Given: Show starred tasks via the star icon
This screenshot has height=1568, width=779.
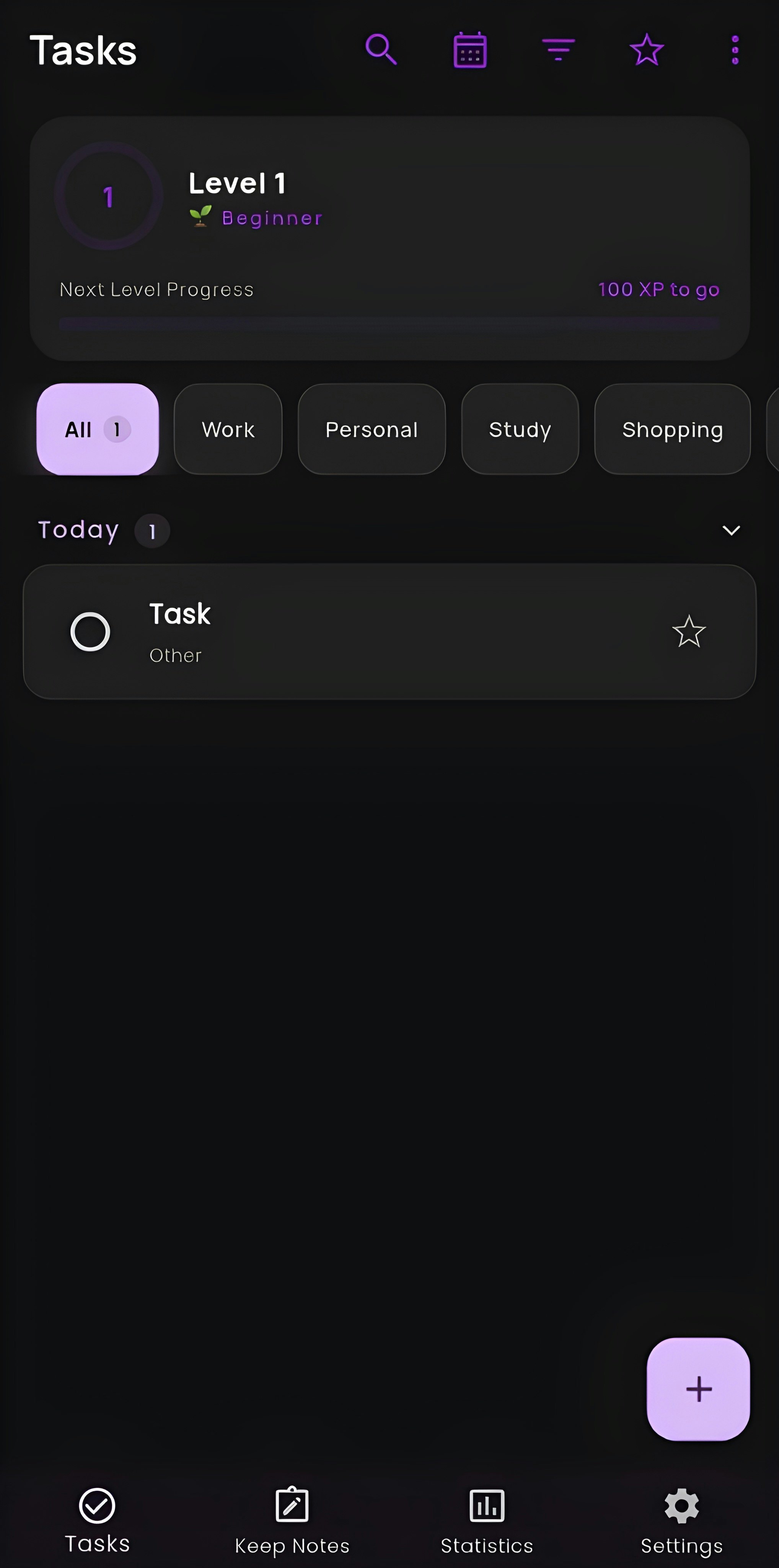Looking at the screenshot, I should (646, 50).
